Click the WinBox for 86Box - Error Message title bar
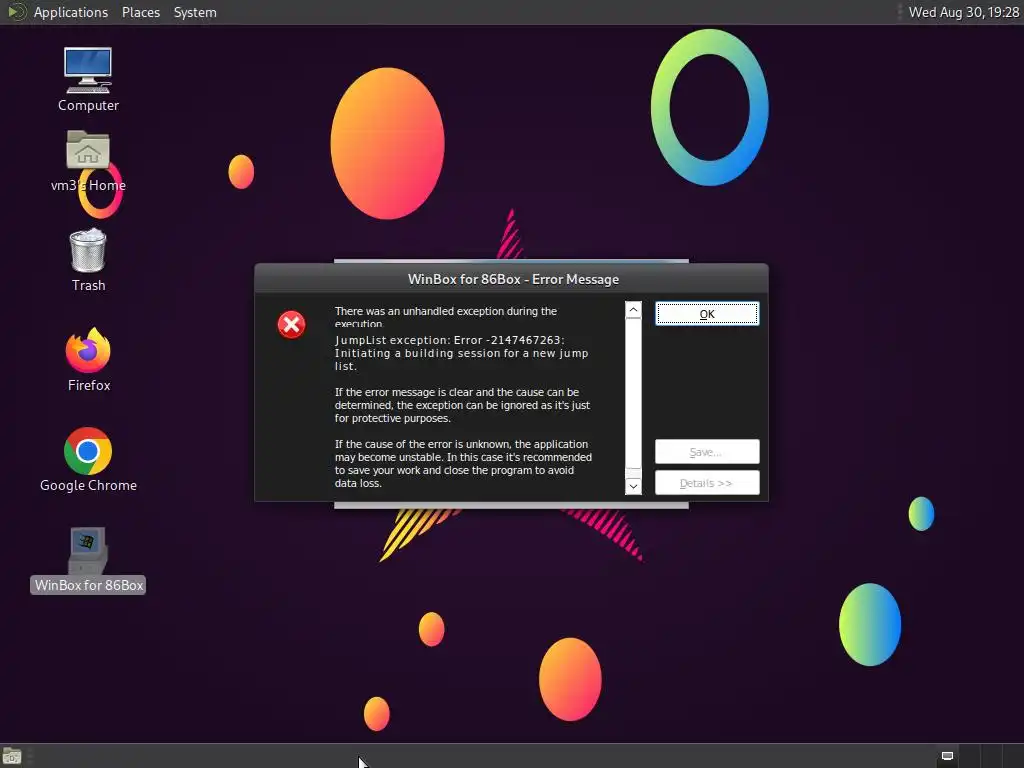This screenshot has height=768, width=1024. [511, 279]
